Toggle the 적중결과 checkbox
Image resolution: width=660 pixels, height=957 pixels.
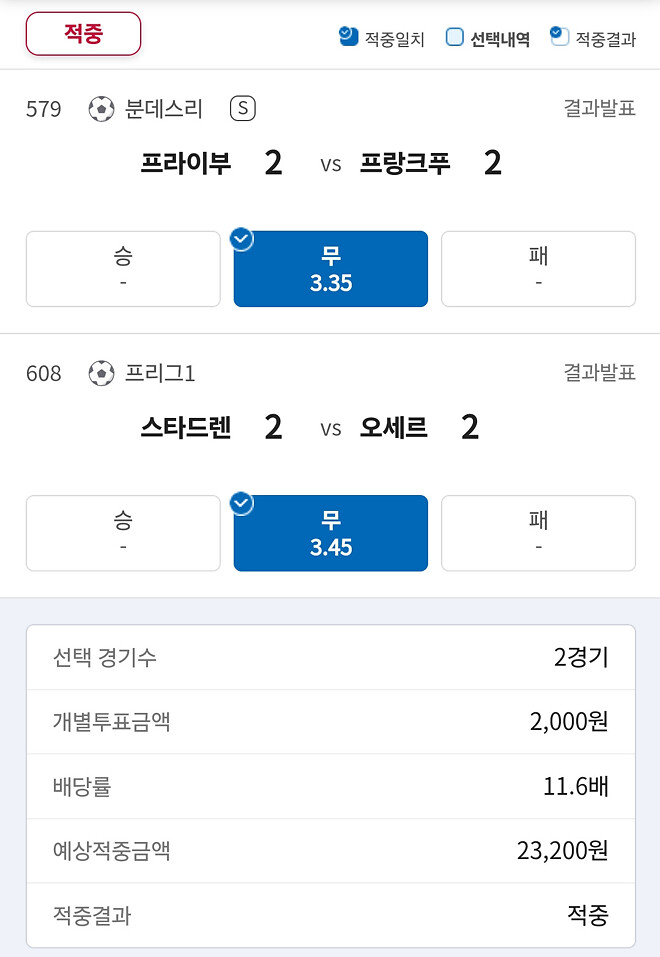click(x=556, y=35)
